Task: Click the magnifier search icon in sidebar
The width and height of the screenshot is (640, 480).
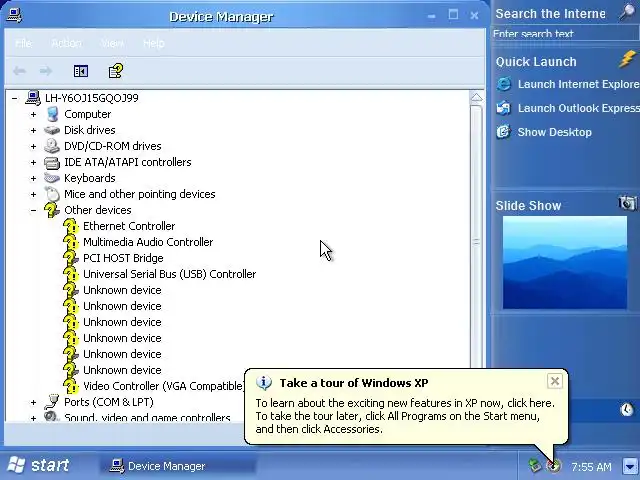Action: click(627, 13)
